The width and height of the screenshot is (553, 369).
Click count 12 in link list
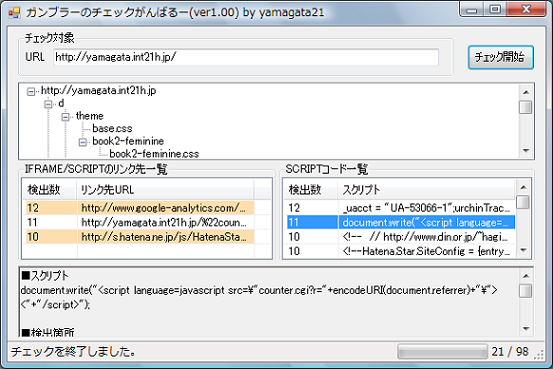click(33, 208)
